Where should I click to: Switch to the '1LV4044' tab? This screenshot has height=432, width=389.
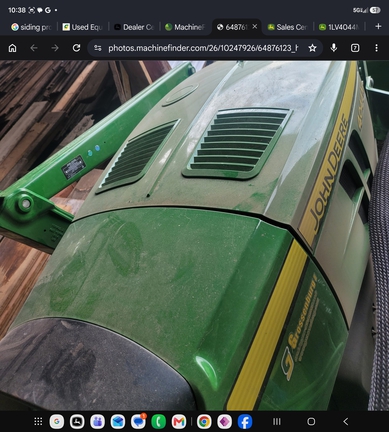[339, 27]
